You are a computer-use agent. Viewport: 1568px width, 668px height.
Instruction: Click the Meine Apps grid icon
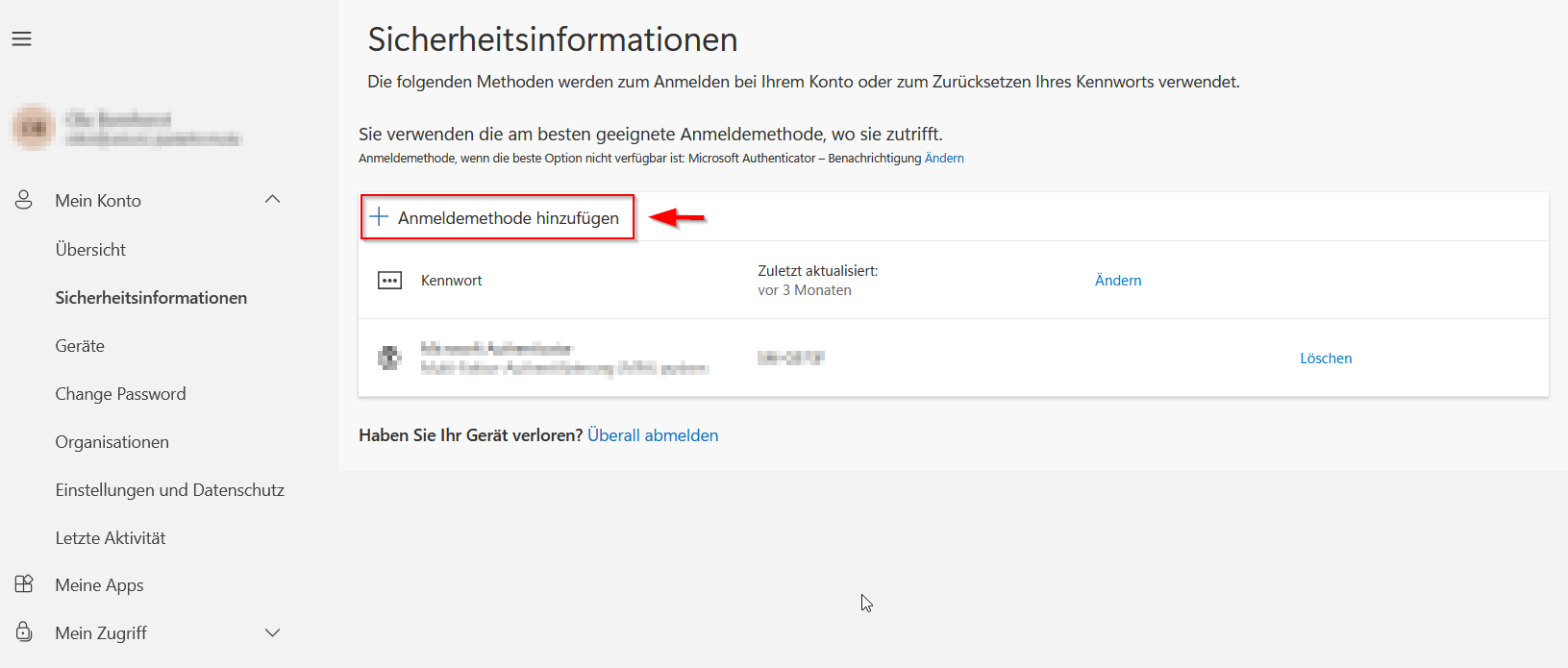click(24, 584)
